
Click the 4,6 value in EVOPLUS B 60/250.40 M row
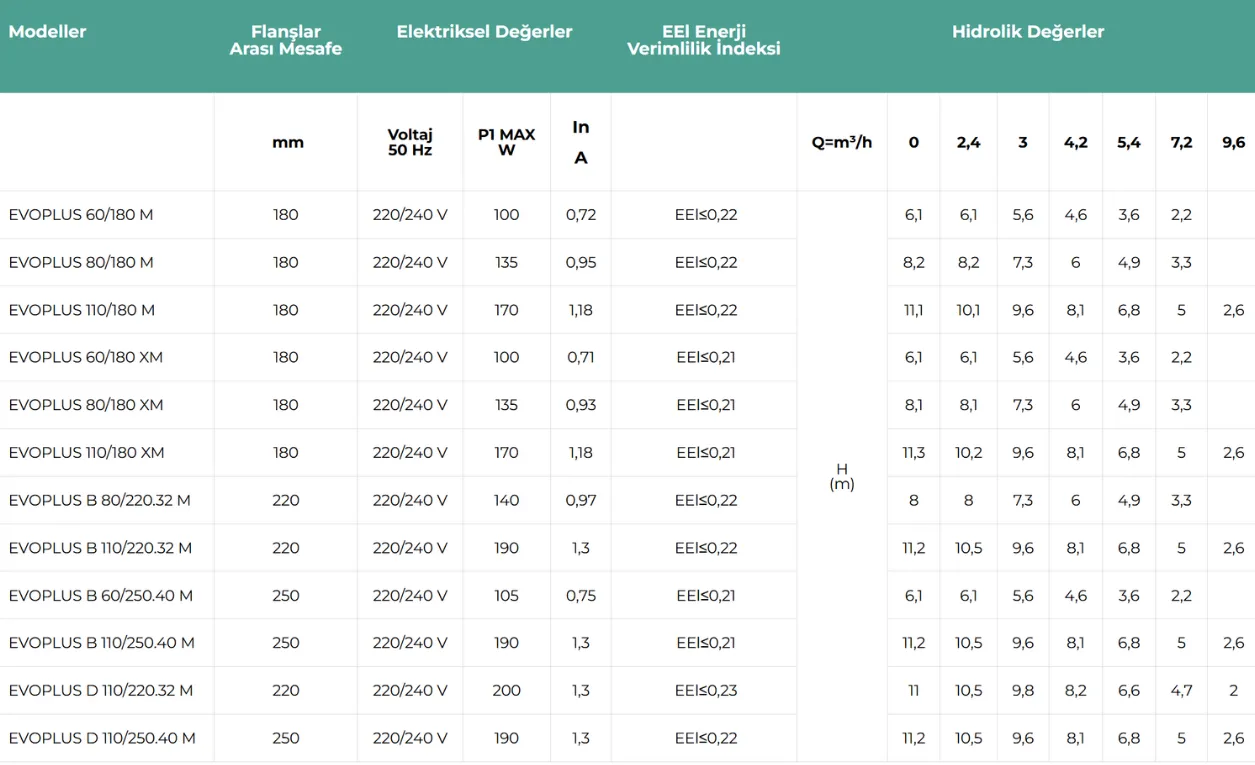(1076, 596)
